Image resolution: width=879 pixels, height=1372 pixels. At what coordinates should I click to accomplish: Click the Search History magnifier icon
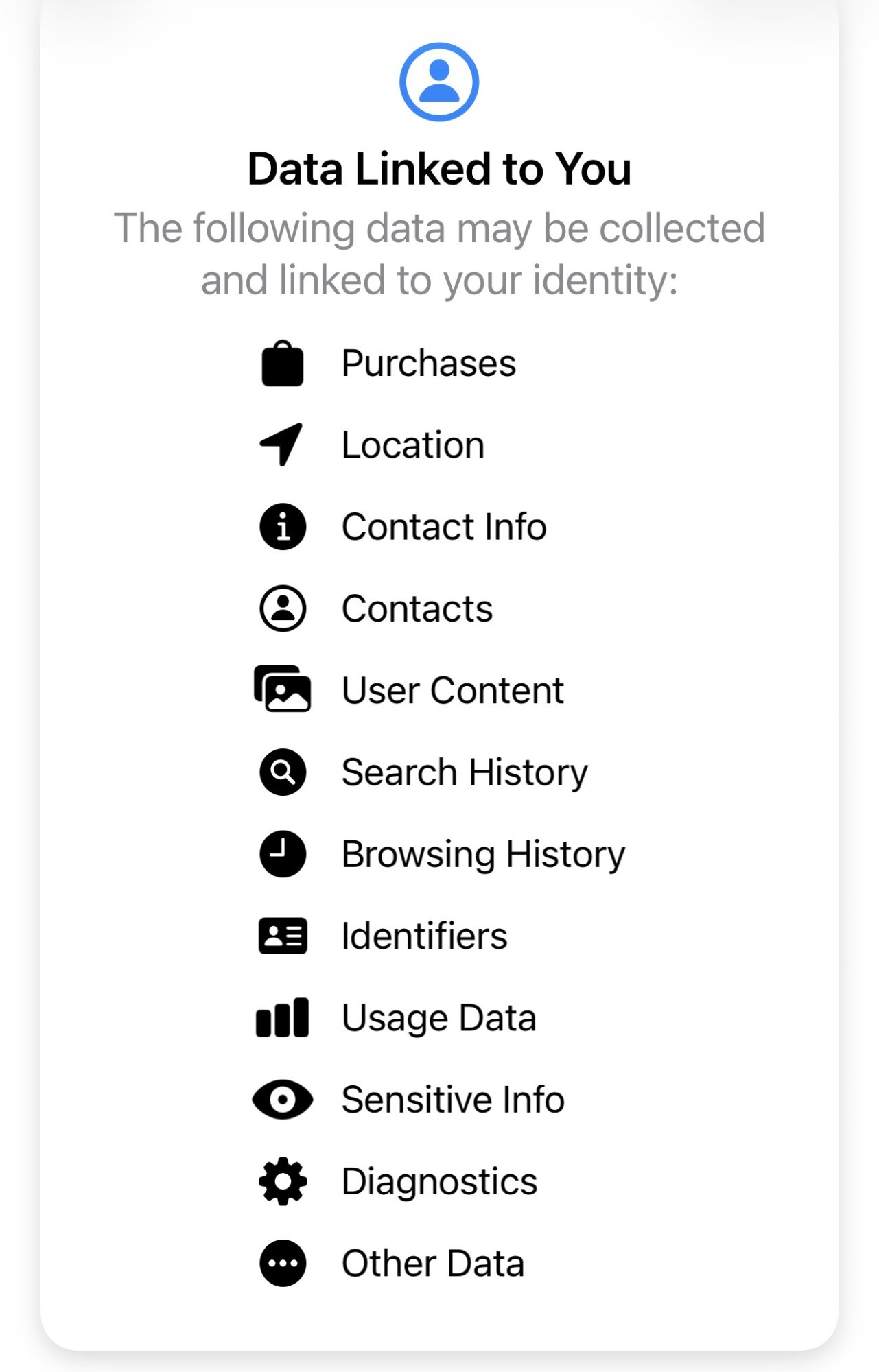pos(283,772)
